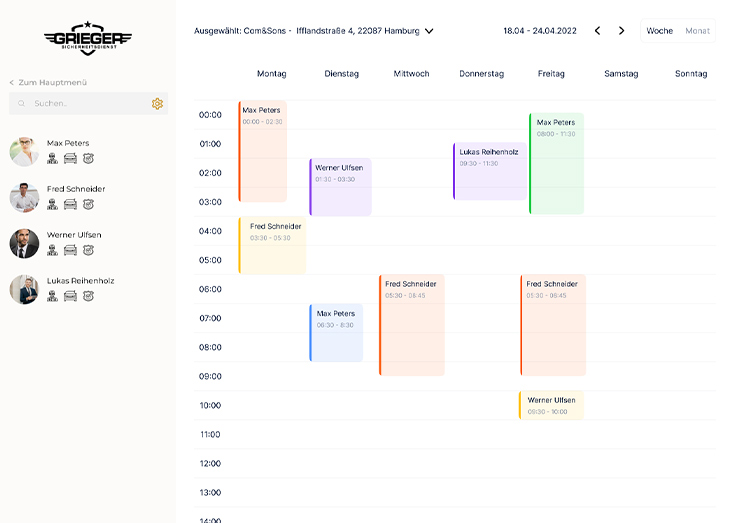Open Max Peters' profile photo

(x=24, y=151)
